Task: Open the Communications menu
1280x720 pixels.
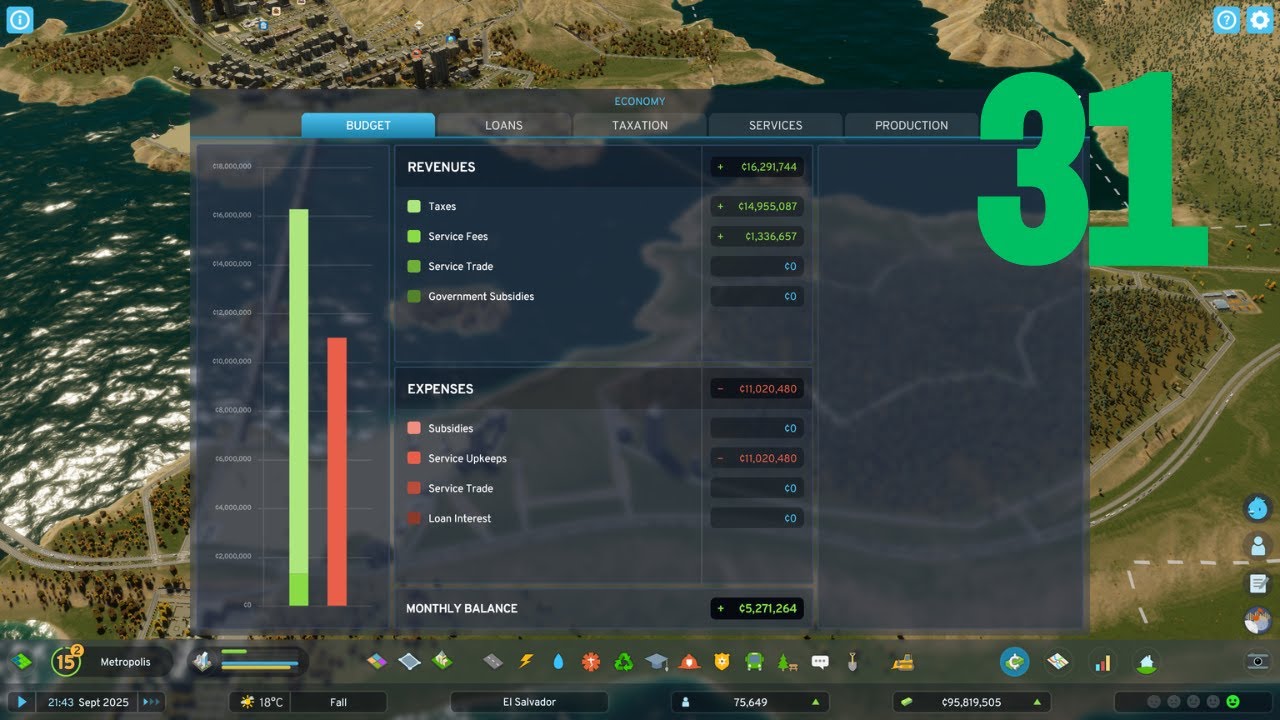Action: click(x=820, y=661)
